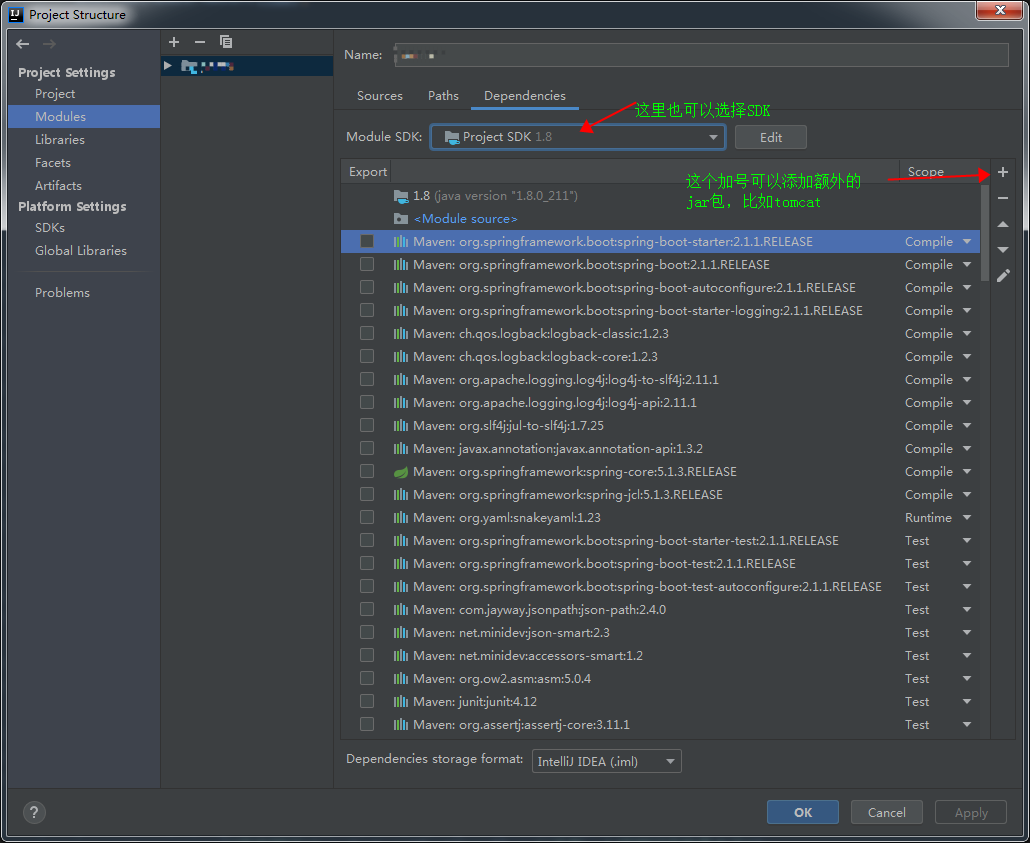Screen dimensions: 1030x843
Task: Check Export for the snakeyaml dependency
Action: [366, 517]
